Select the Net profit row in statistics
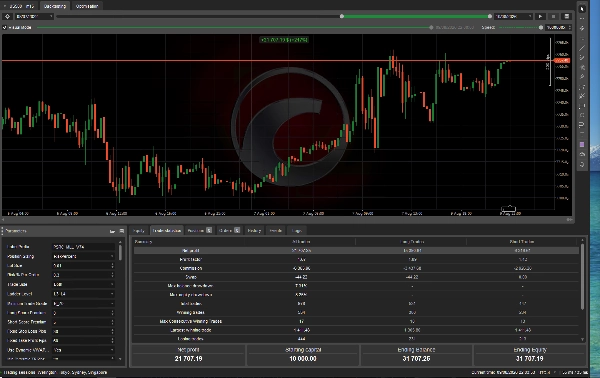 coord(356,251)
